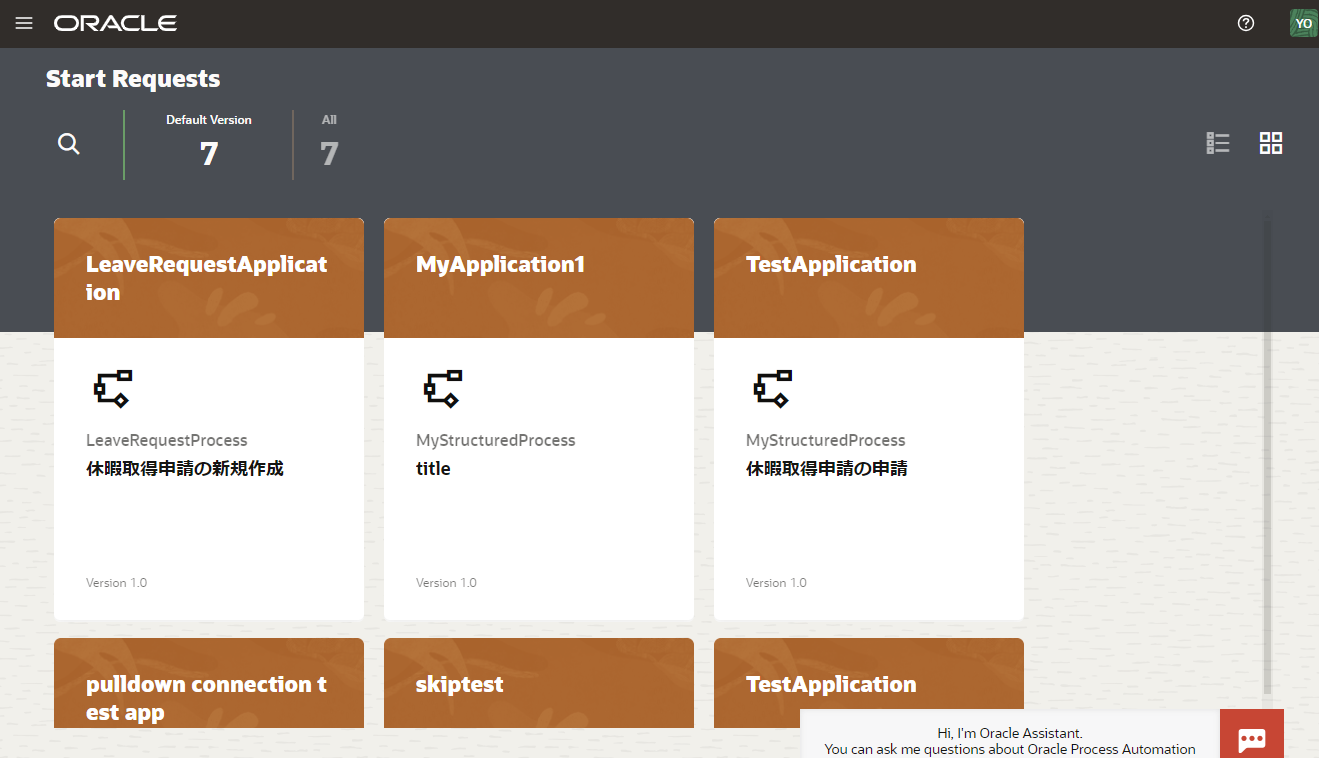Select the Default Version filter tab
1319x758 pixels.
coord(208,143)
